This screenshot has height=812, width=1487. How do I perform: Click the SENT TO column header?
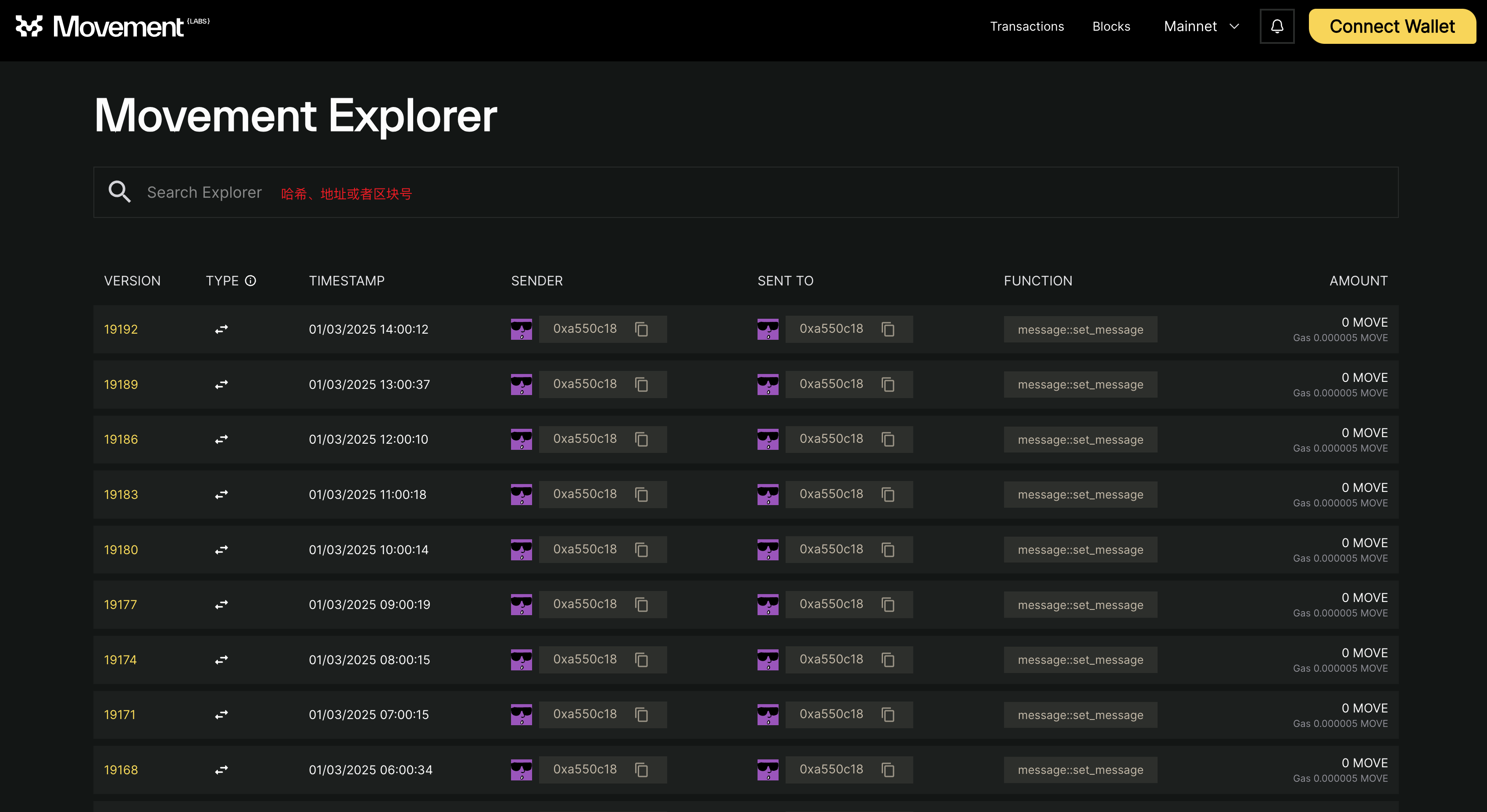click(785, 281)
